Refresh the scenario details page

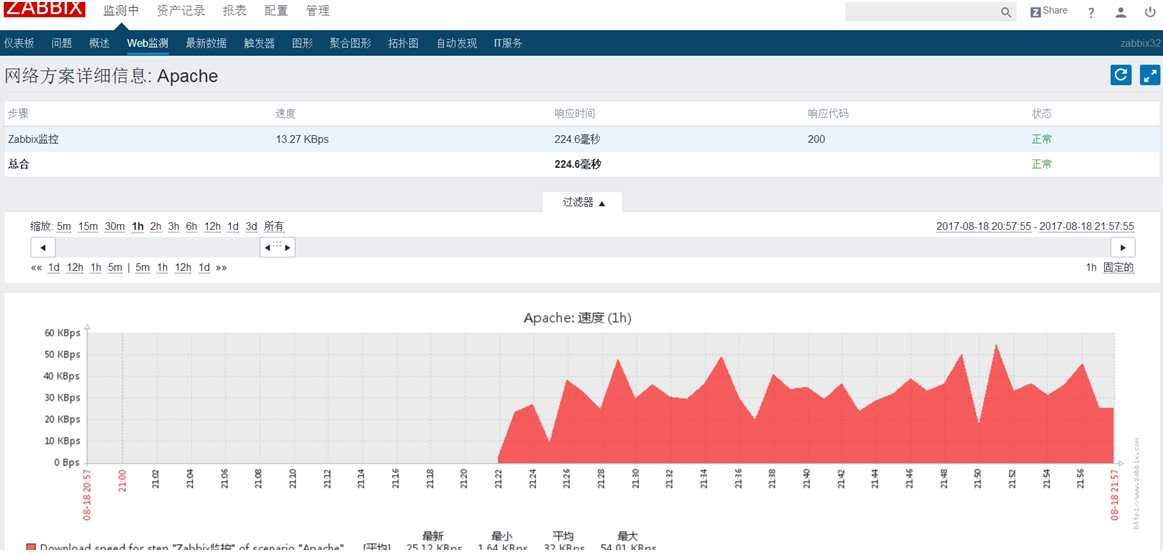point(1121,75)
